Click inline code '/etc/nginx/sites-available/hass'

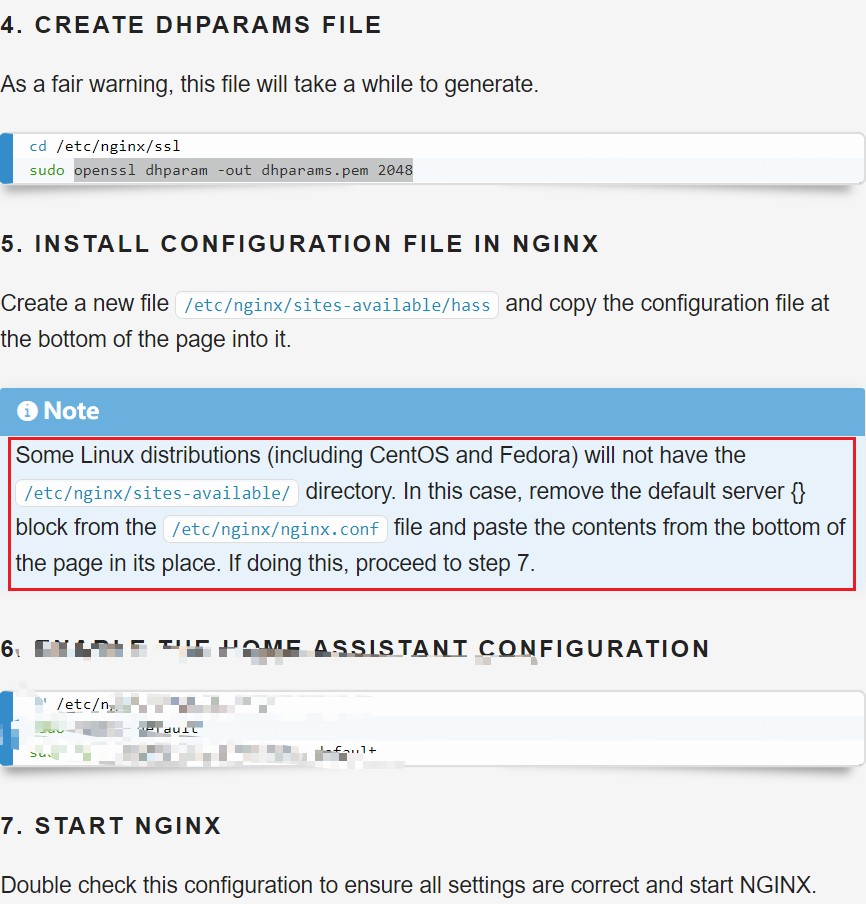click(337, 305)
